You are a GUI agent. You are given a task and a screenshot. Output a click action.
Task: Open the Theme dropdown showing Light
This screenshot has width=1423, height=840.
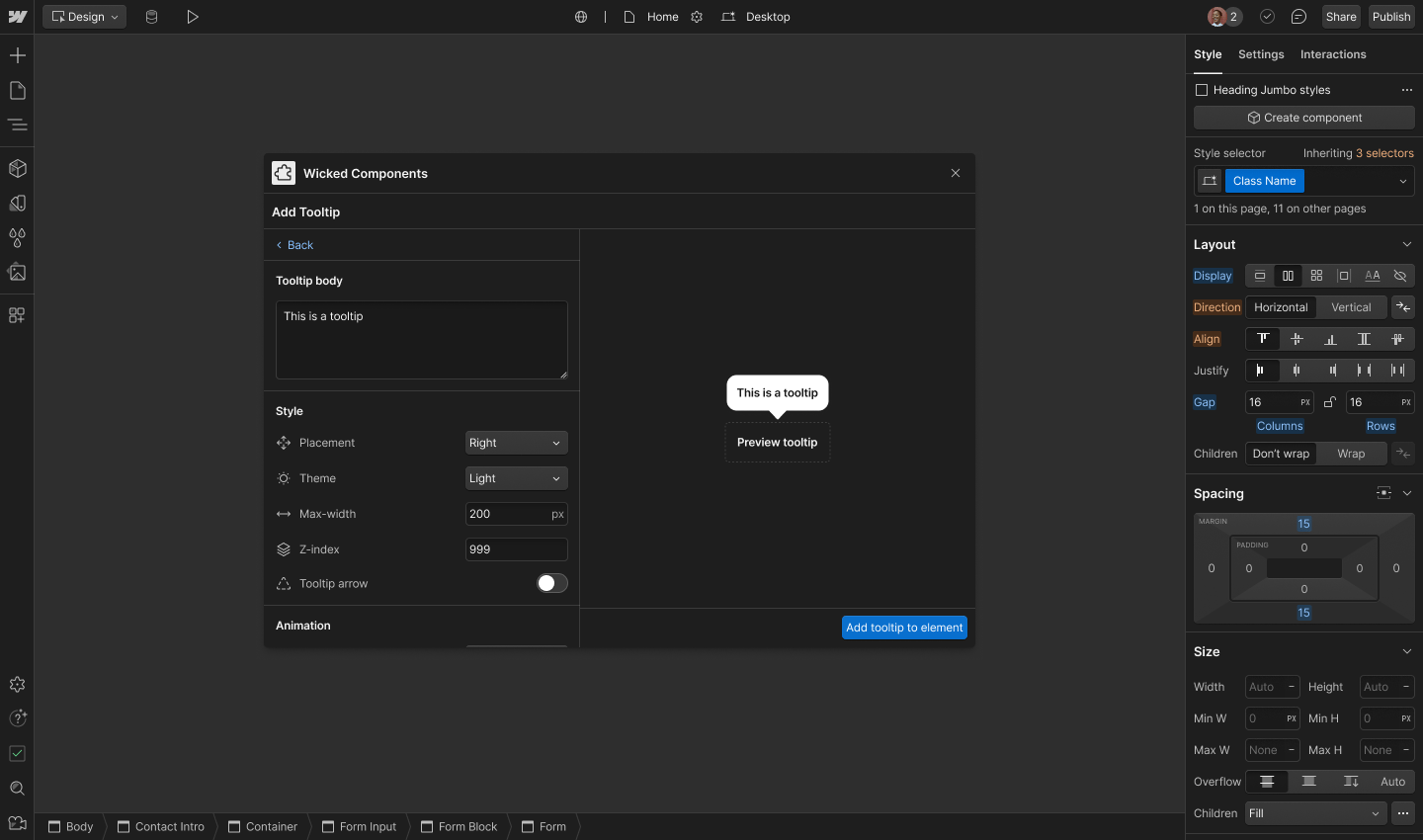click(516, 478)
